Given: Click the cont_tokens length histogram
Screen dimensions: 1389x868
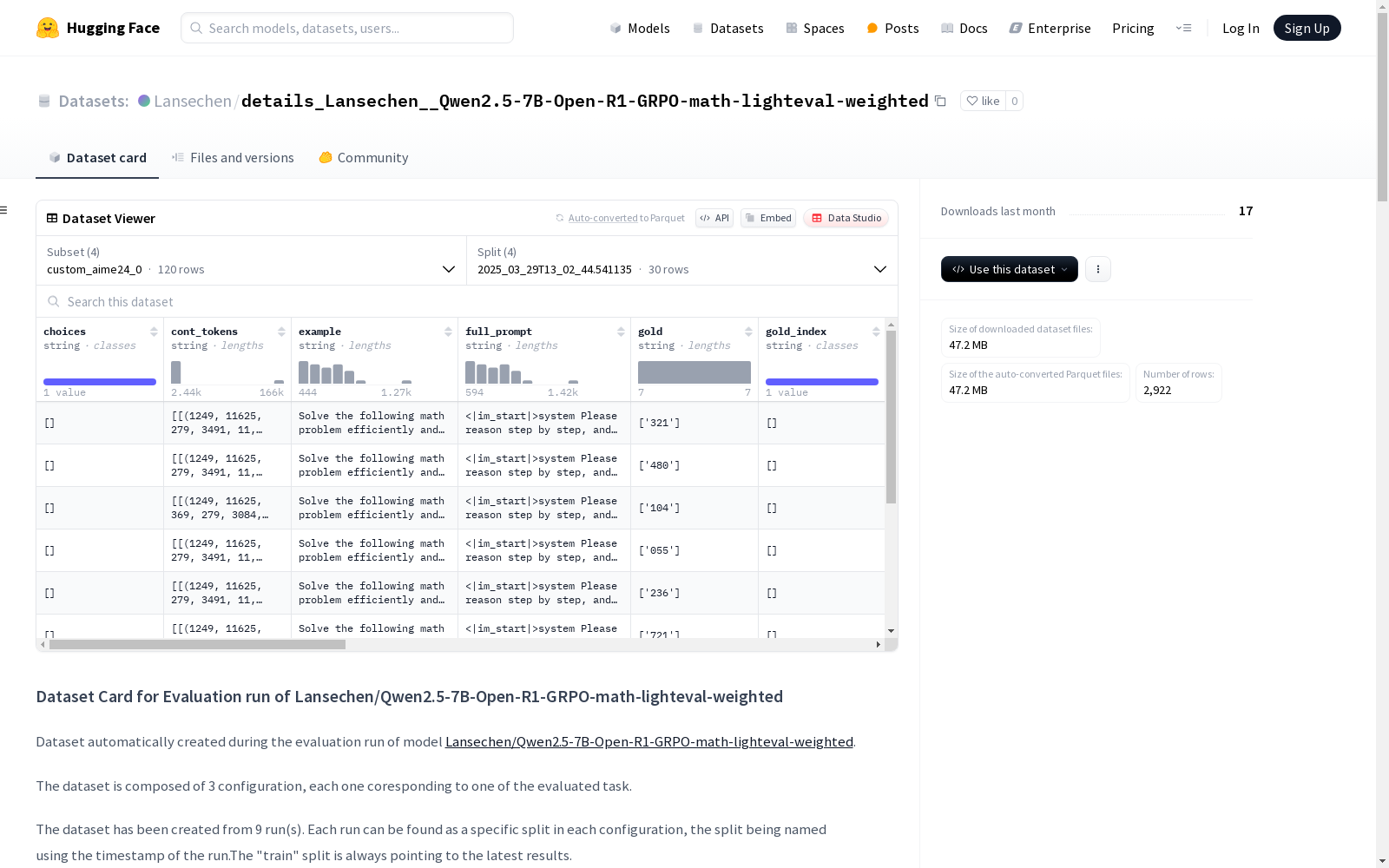Looking at the screenshot, I should click(x=227, y=372).
